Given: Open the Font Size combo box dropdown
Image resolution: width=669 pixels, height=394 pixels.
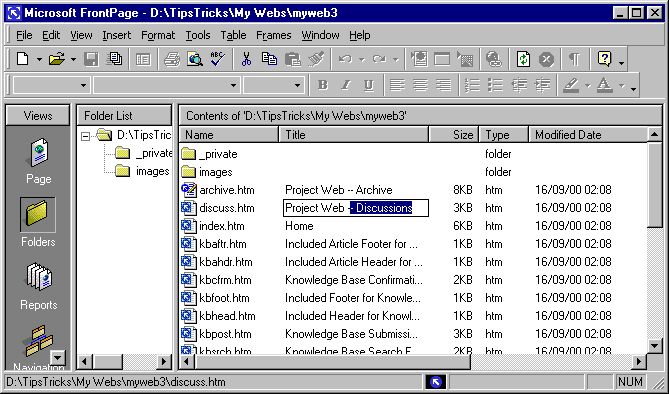Looking at the screenshot, I should [x=297, y=85].
